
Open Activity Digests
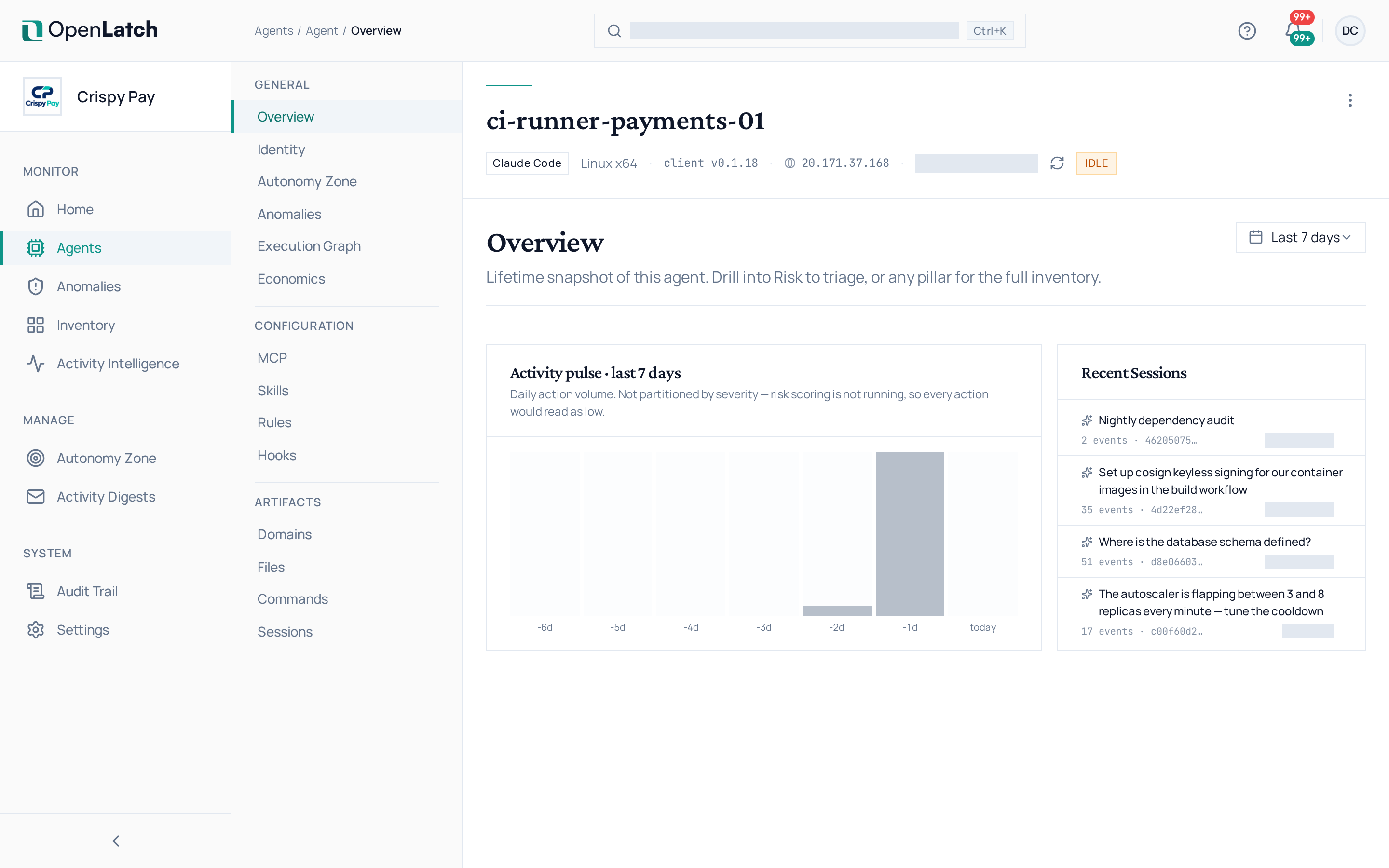(x=115, y=497)
